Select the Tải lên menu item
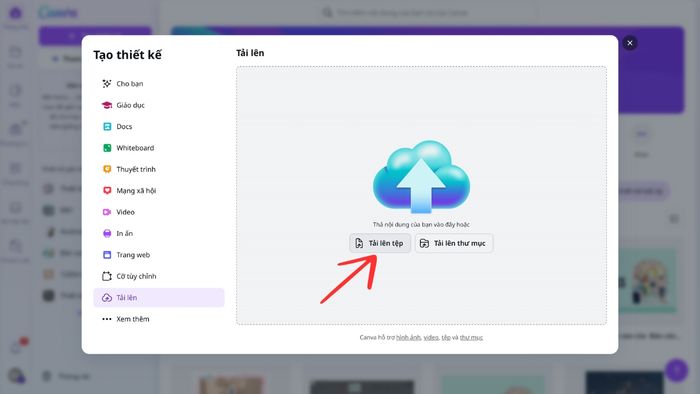 click(159, 298)
